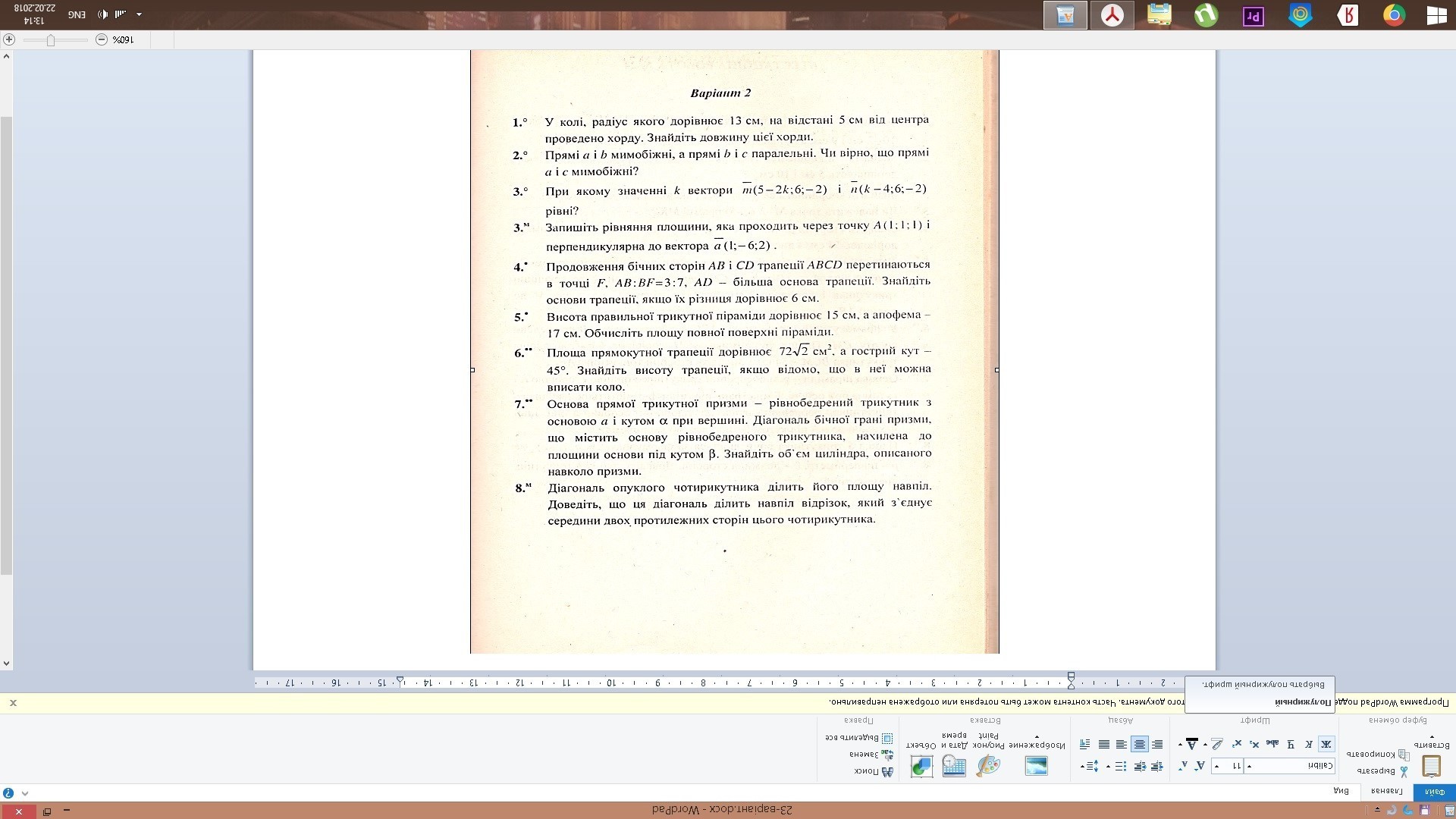
Task: Open the Calibri font family dropdown
Action: [1250, 766]
